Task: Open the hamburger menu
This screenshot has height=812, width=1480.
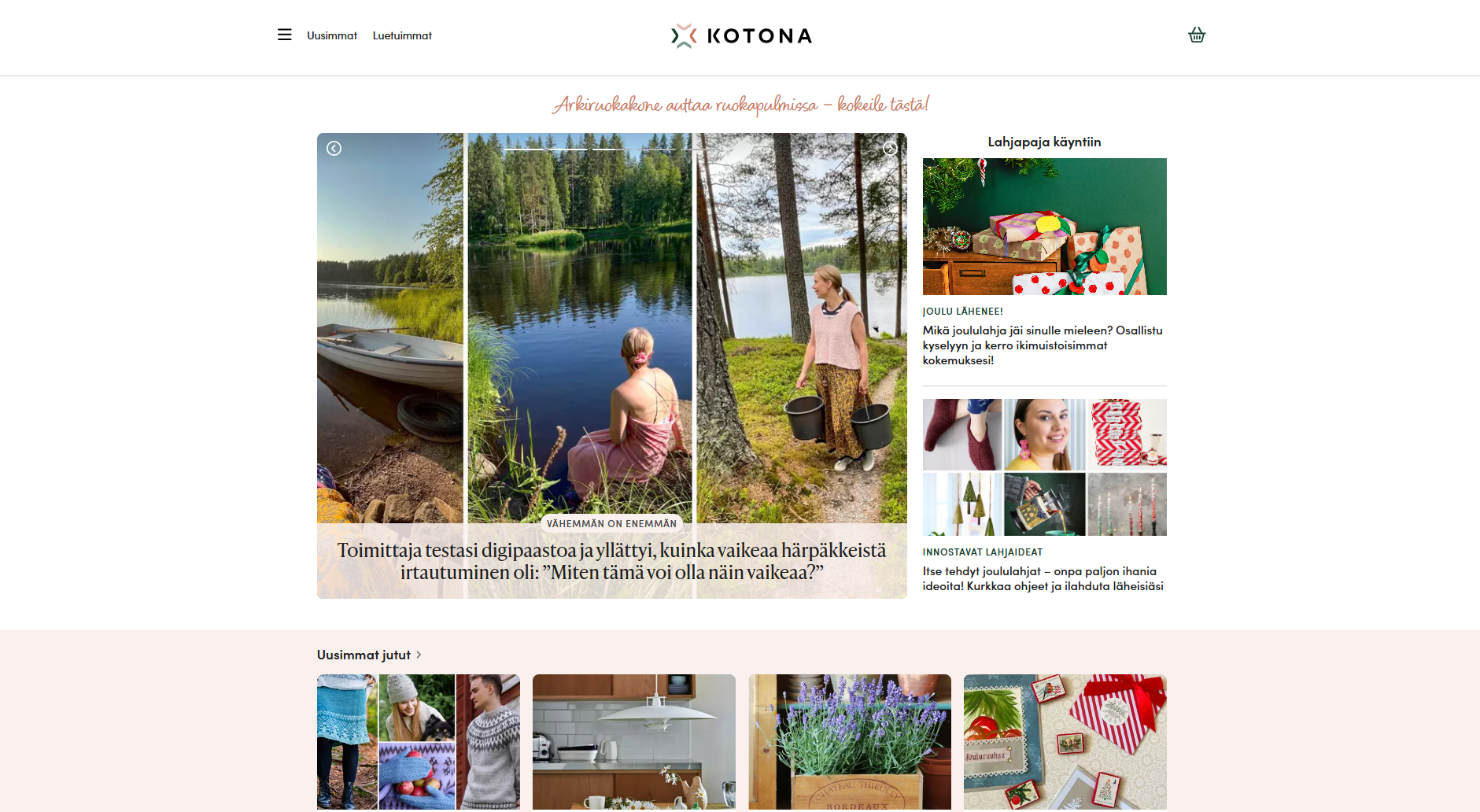Action: click(285, 35)
